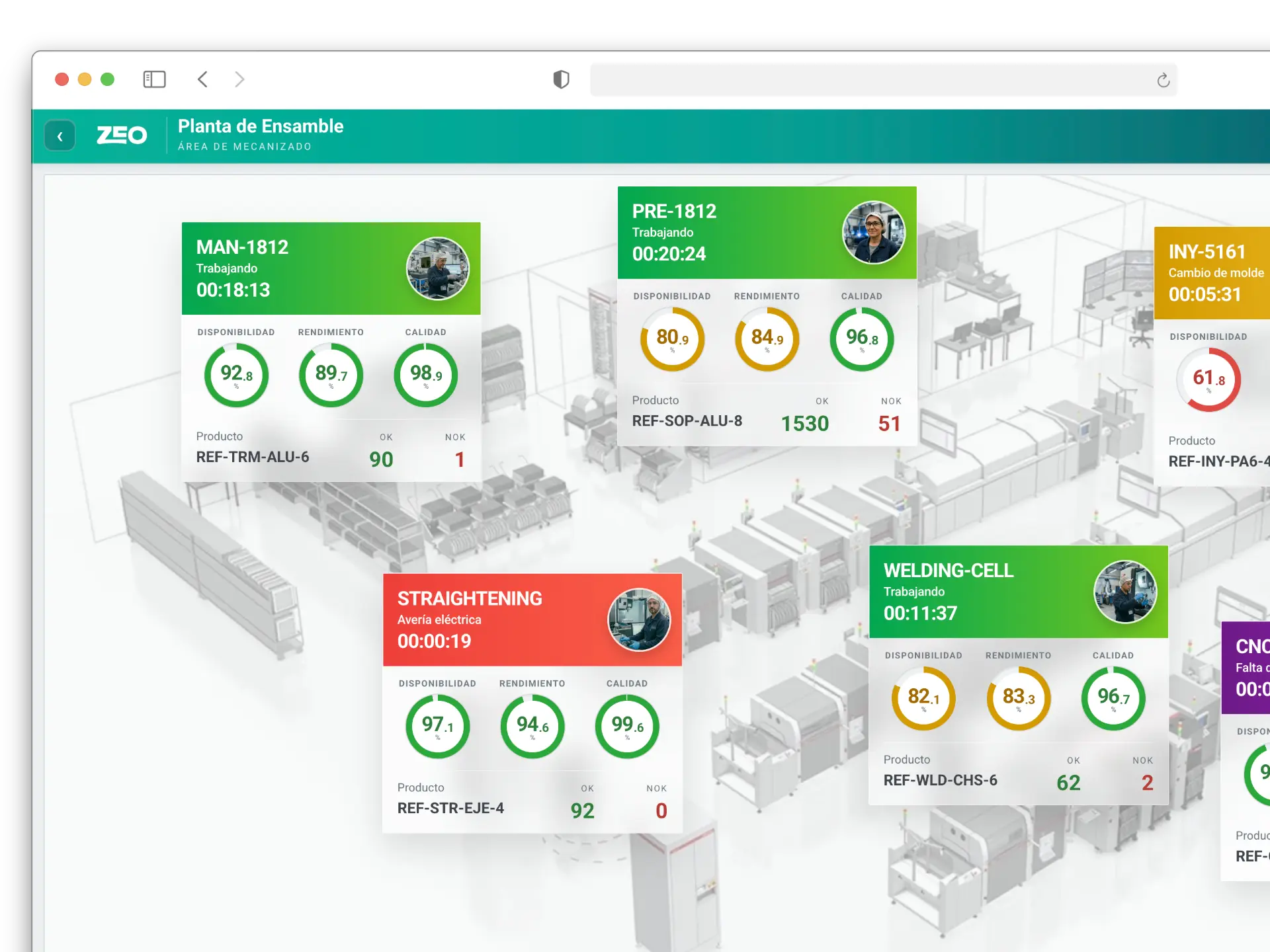Select product REF-SOP-ALU-8

point(687,421)
